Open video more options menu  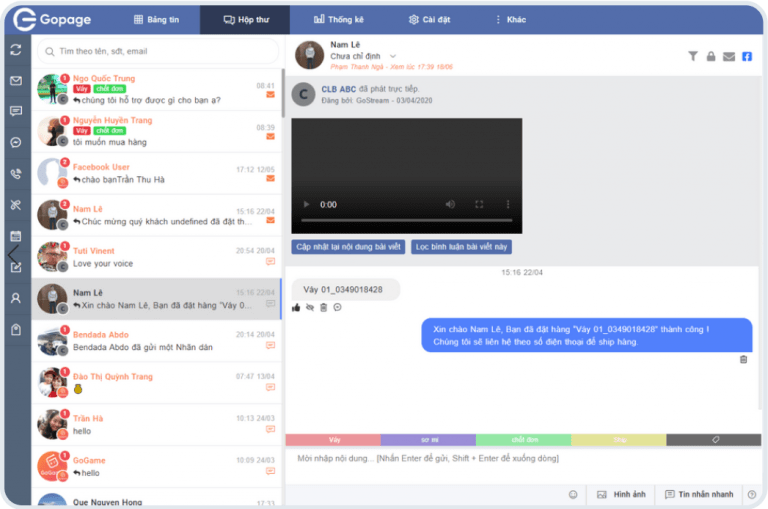pyautogui.click(x=508, y=204)
